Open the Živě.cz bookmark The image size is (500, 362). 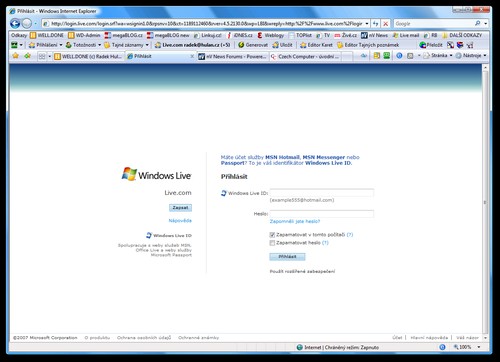pyautogui.click(x=345, y=35)
